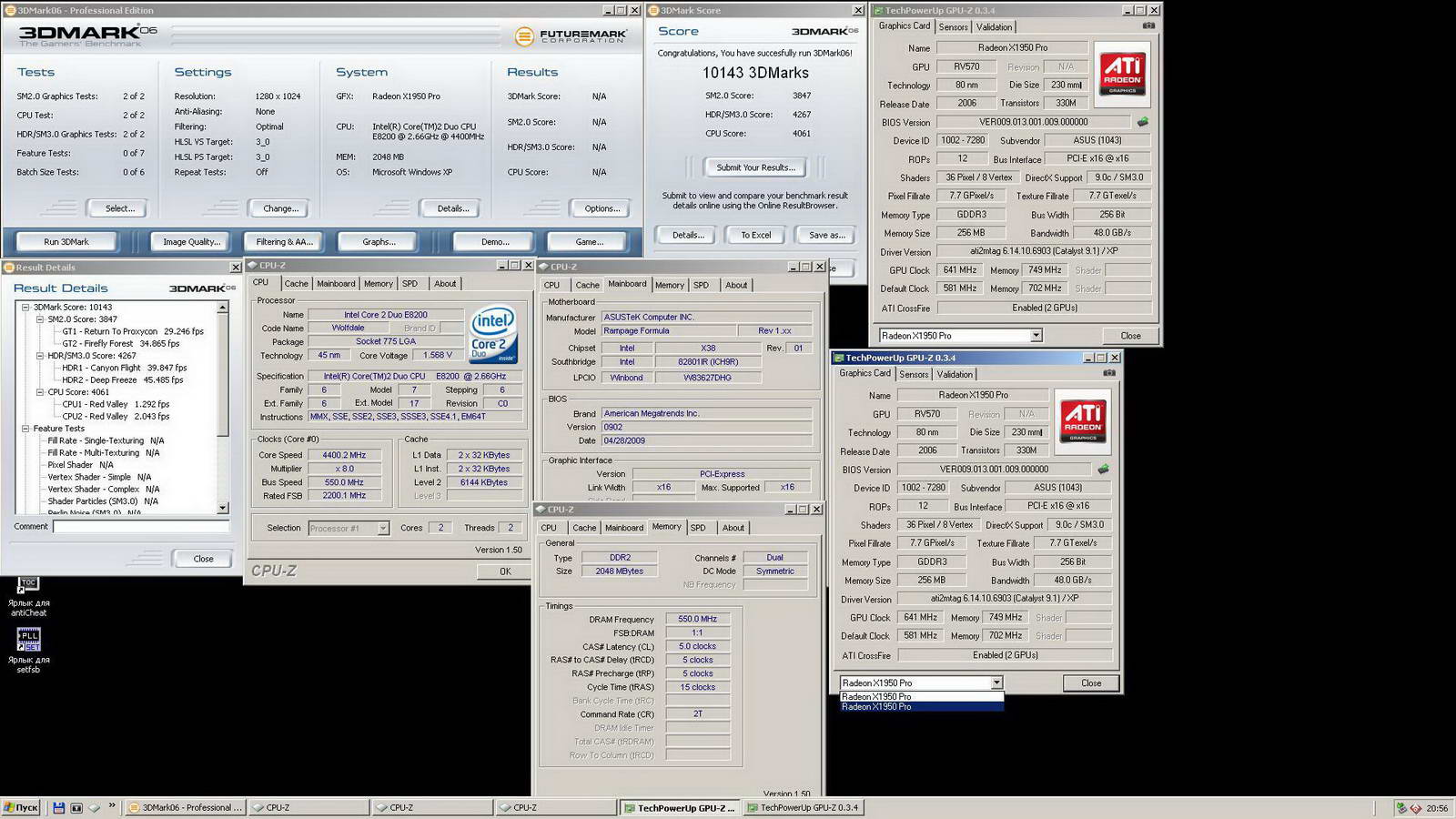Open Memory tab in CPU-Z processor window
1456x819 pixels.
379,284
